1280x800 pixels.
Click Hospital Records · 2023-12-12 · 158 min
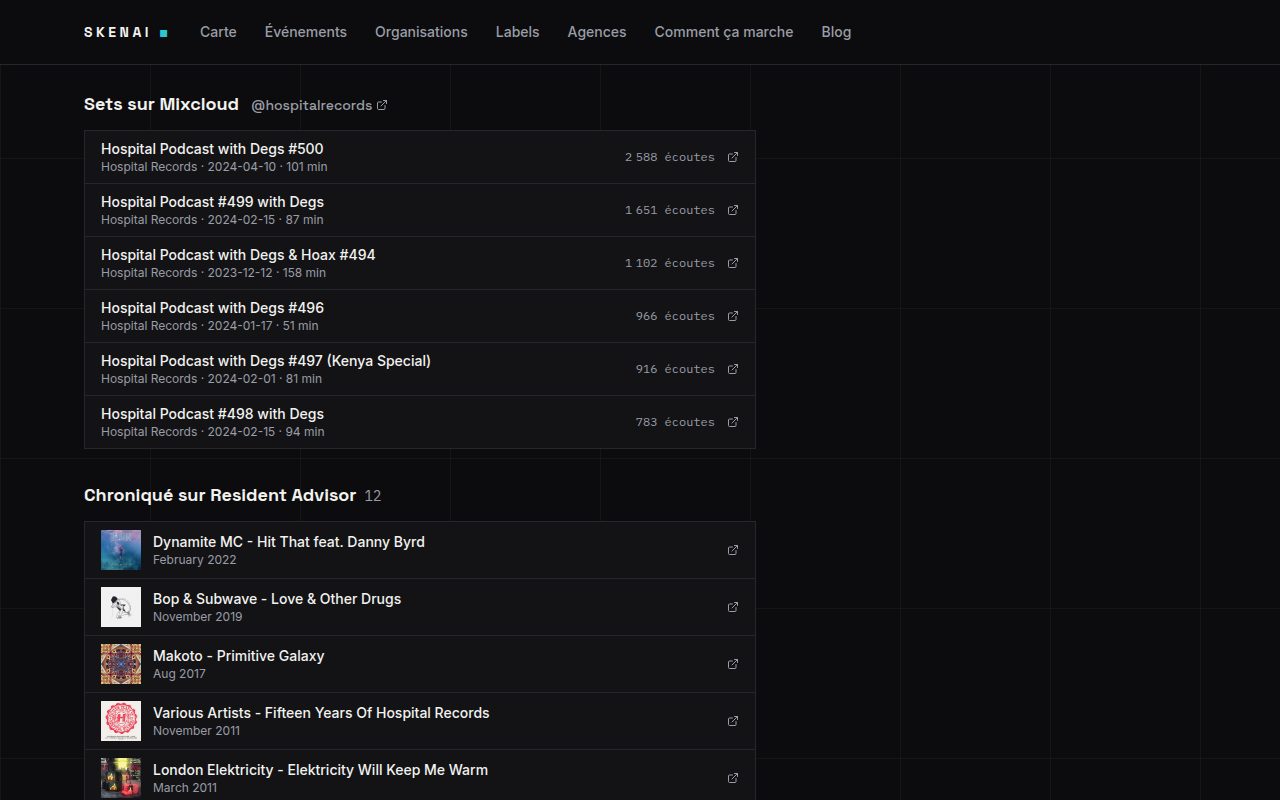click(213, 273)
